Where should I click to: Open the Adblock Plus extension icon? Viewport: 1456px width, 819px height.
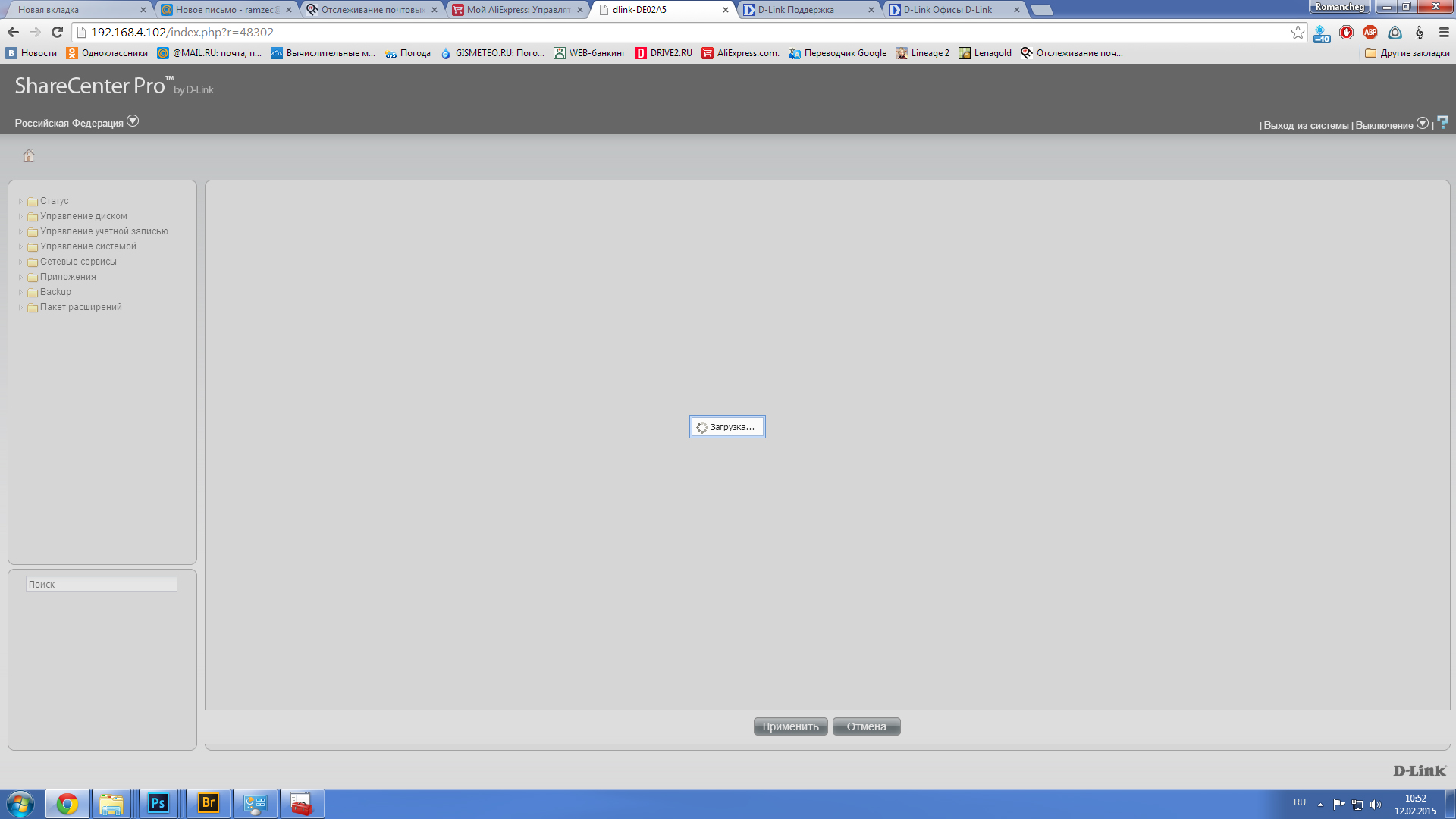(1370, 32)
